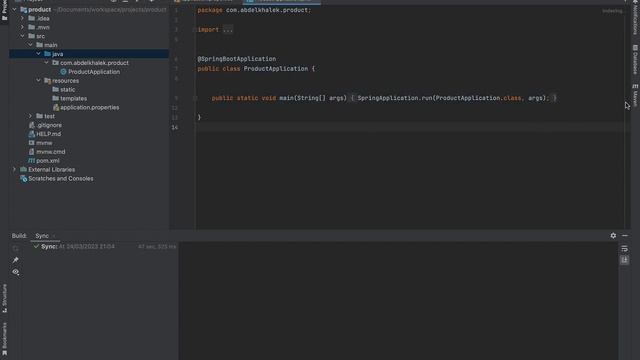640x360 pixels.
Task: Open the Maven tool window
Action: click(x=635, y=96)
